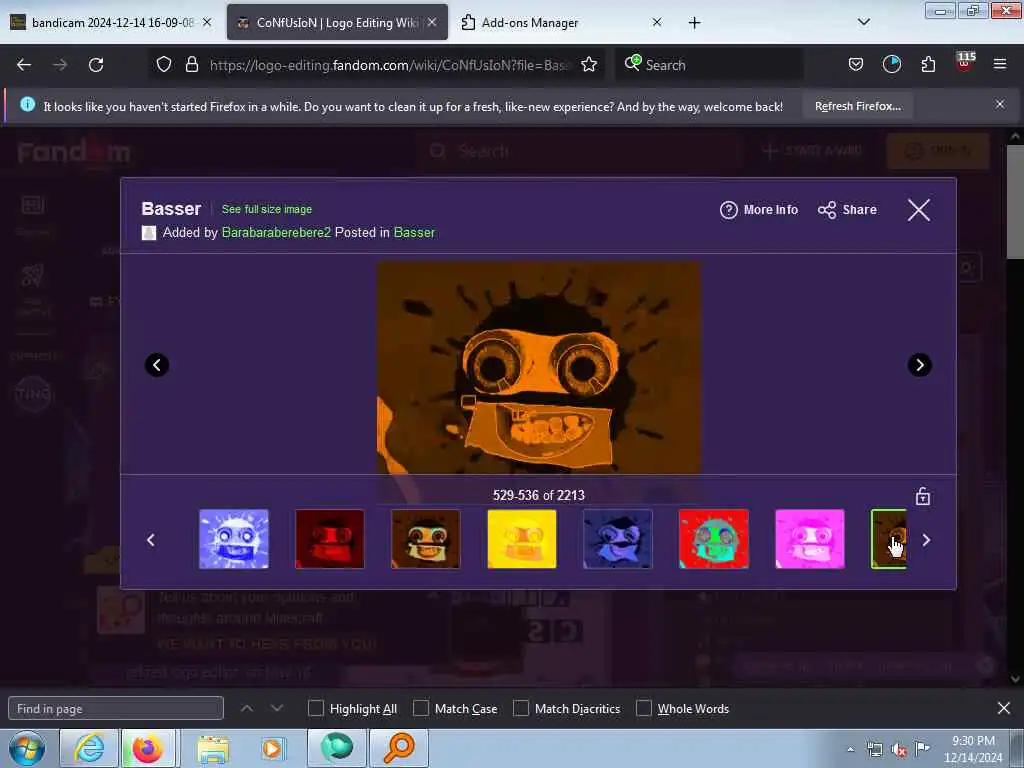This screenshot has height=768, width=1024.
Task: Open the Firefox hamburger menu
Action: 1000,64
